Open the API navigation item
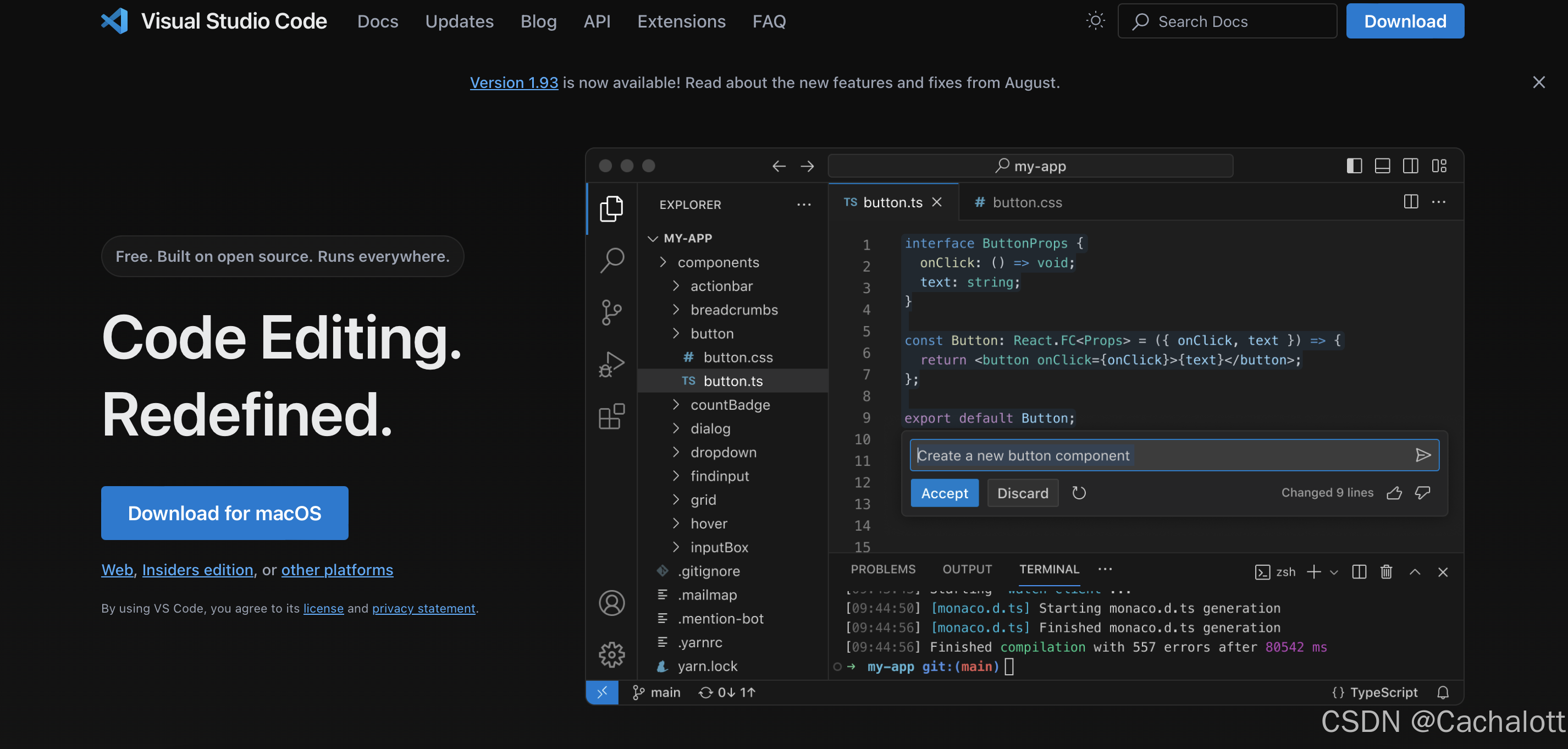 coord(597,21)
